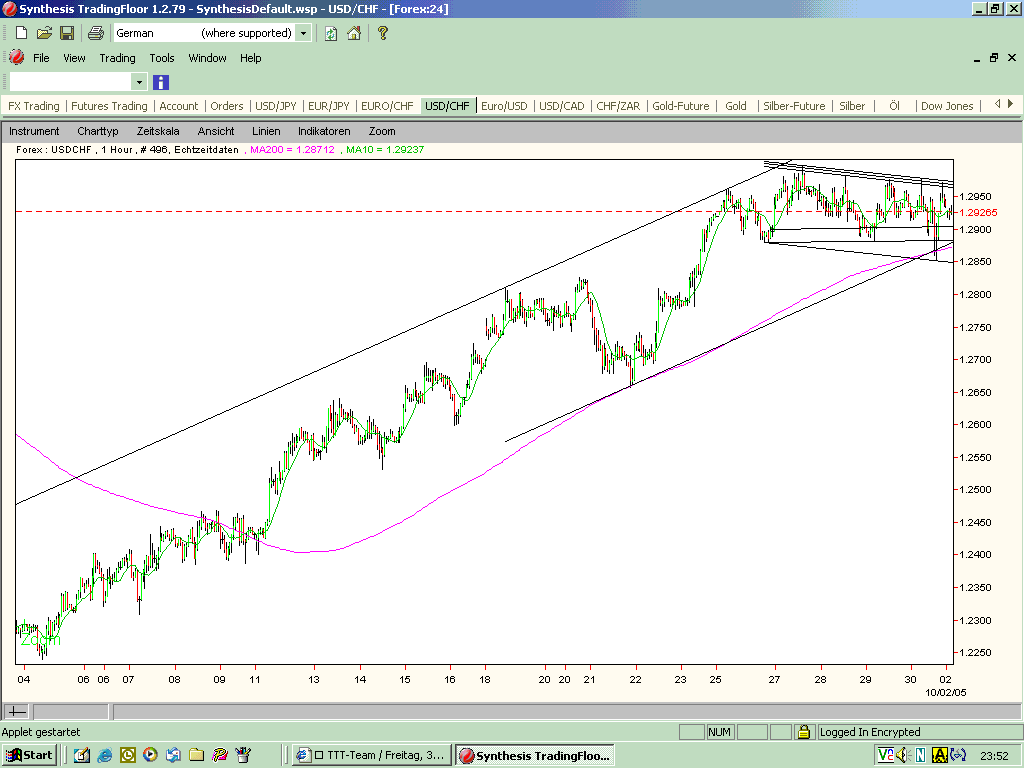Screen dimensions: 1024x768
Task: Open the quick launch folder icon
Action: click(197, 756)
